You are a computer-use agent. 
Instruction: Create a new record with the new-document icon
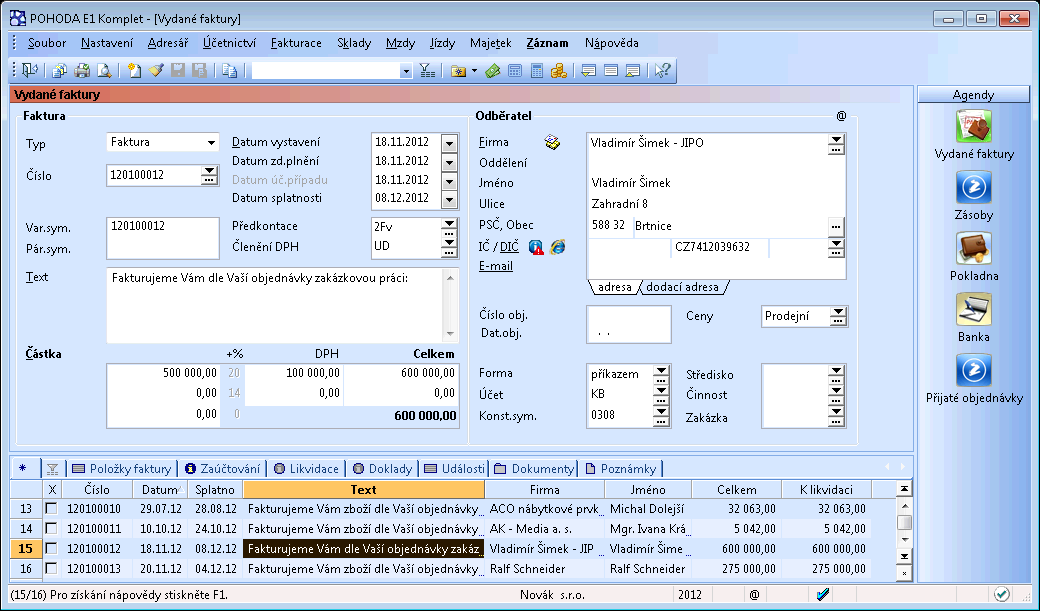(x=134, y=70)
